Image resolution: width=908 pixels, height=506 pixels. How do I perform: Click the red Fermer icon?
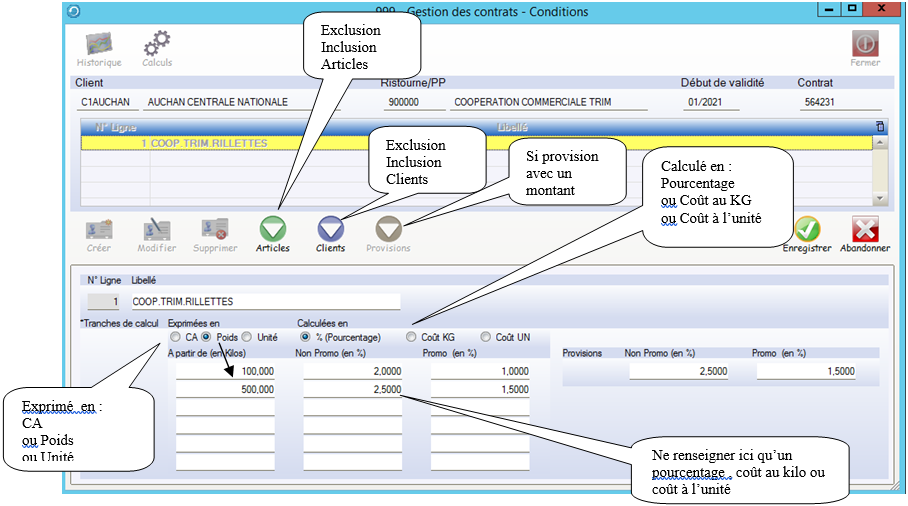click(x=864, y=44)
